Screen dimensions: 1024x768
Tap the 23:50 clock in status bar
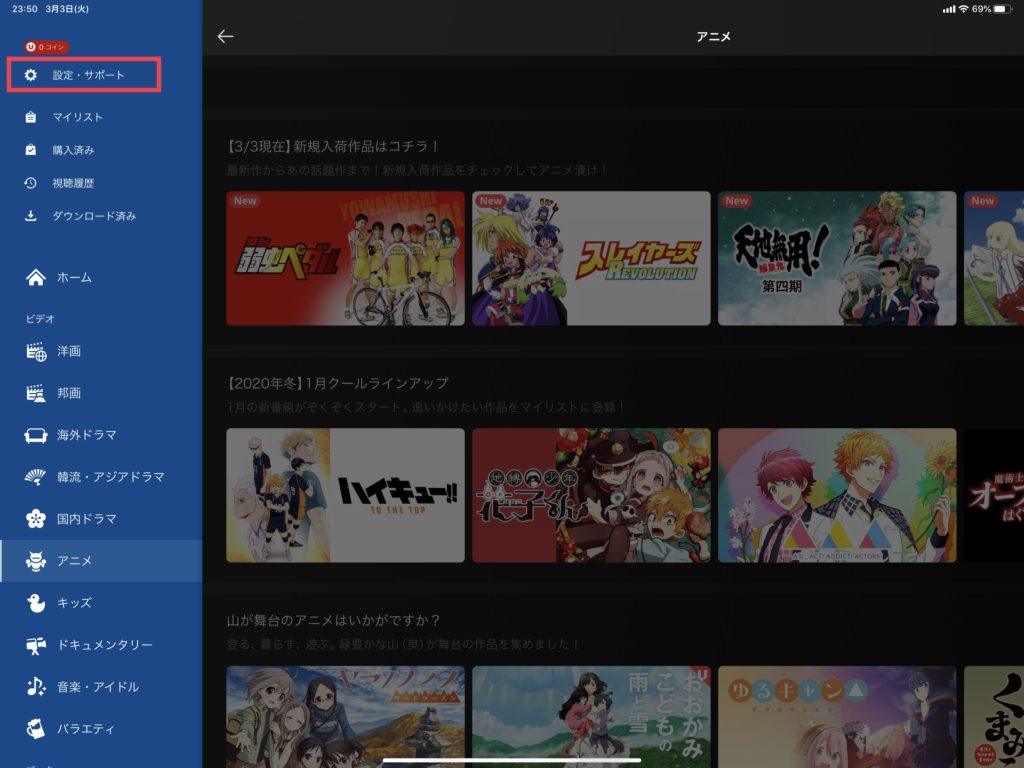[25, 9]
